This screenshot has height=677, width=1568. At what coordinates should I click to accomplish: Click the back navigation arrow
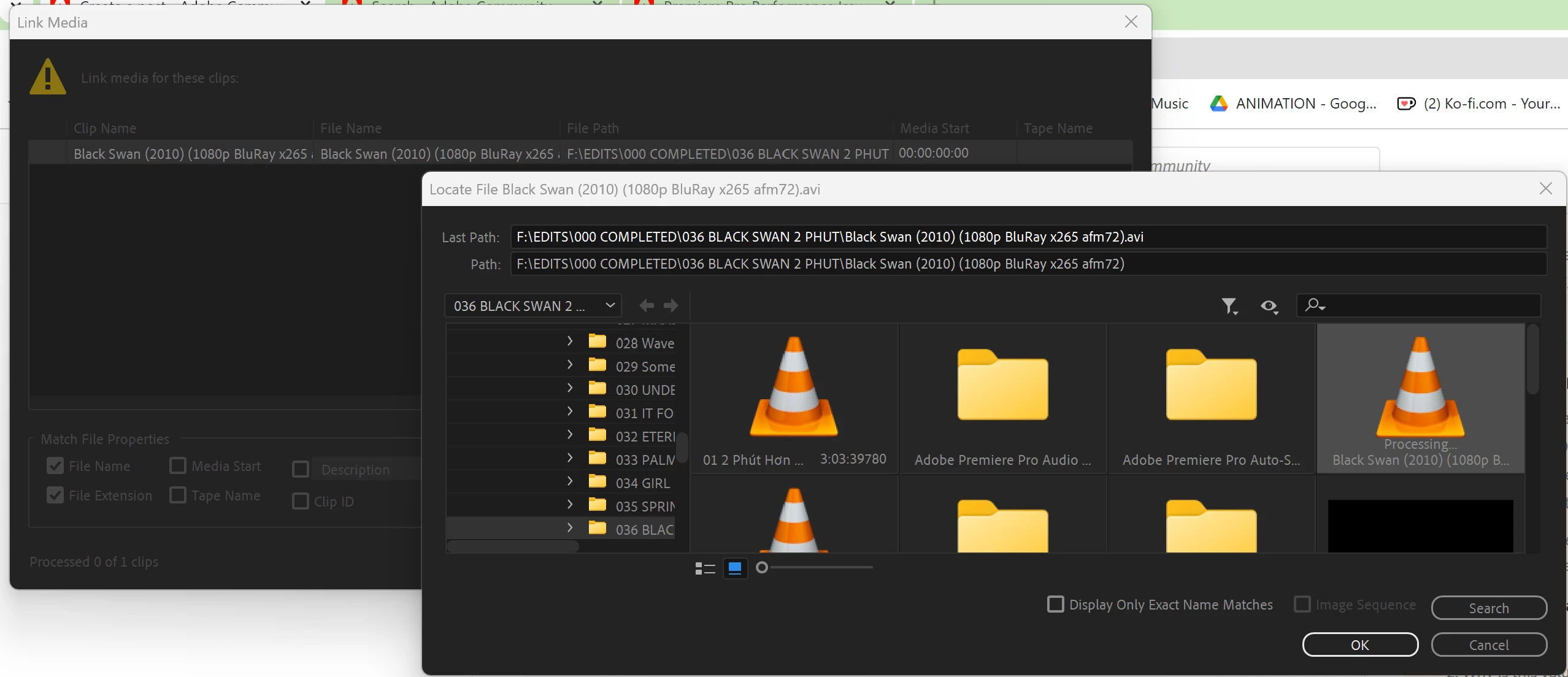646,305
